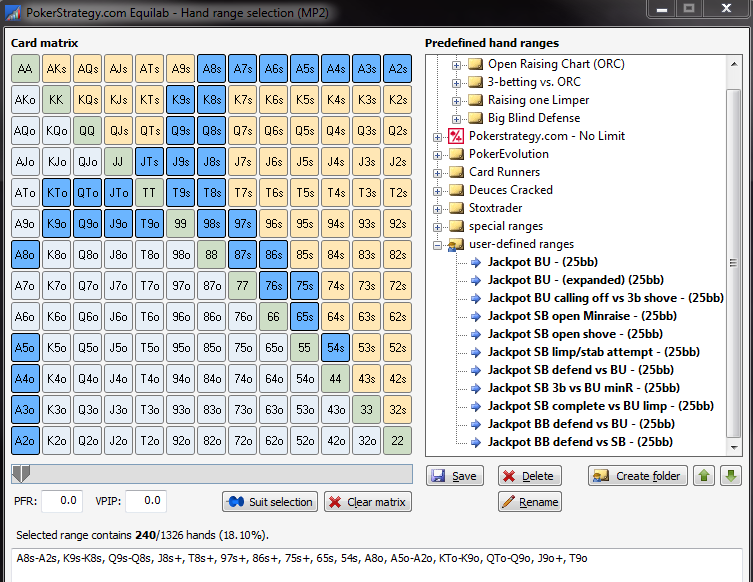Click the Card Runners folder icon
This screenshot has height=582, width=753.
tap(456, 172)
